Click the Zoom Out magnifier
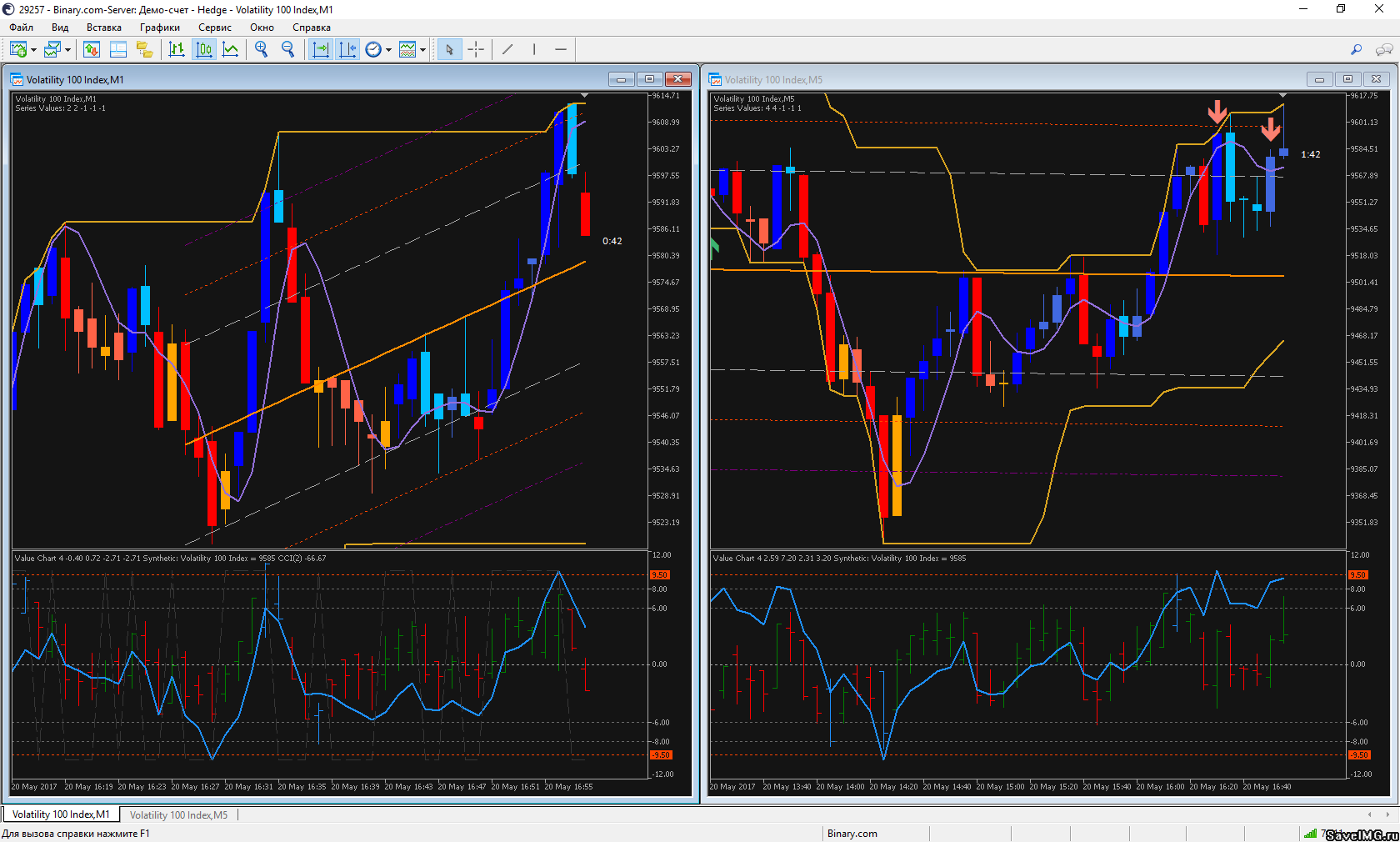The image size is (1400, 842). pyautogui.click(x=288, y=50)
